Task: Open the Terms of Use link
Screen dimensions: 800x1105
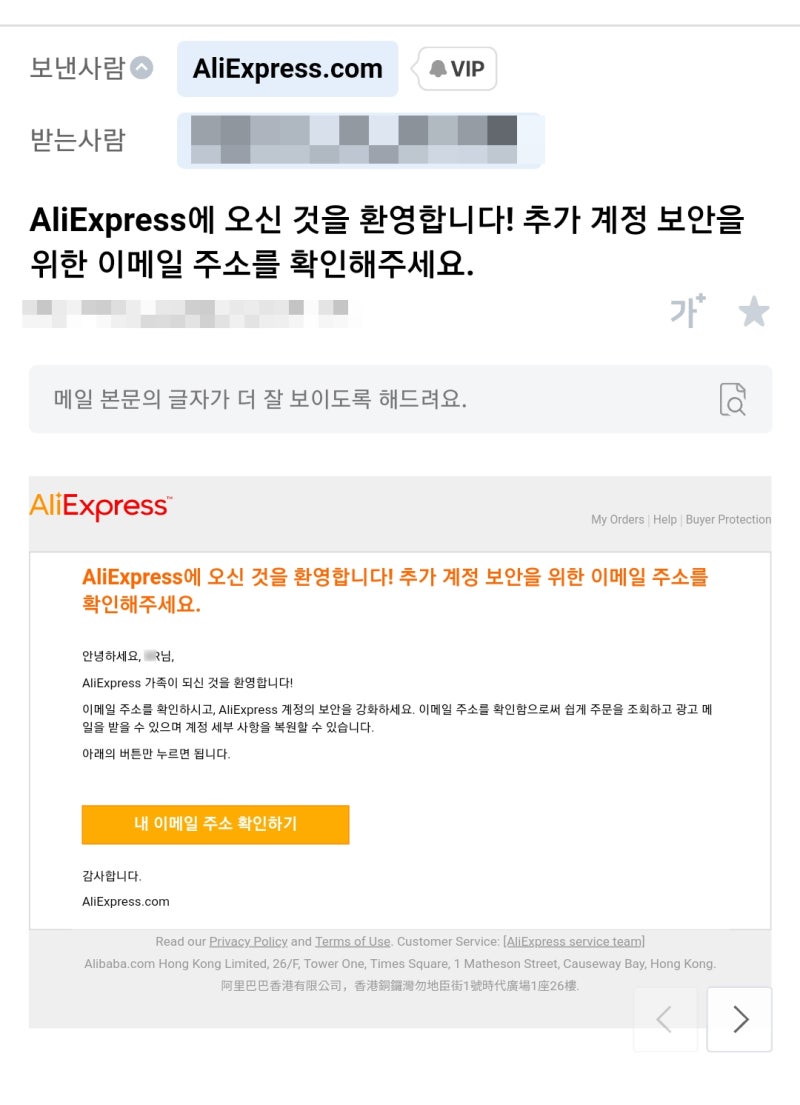Action: 352,942
